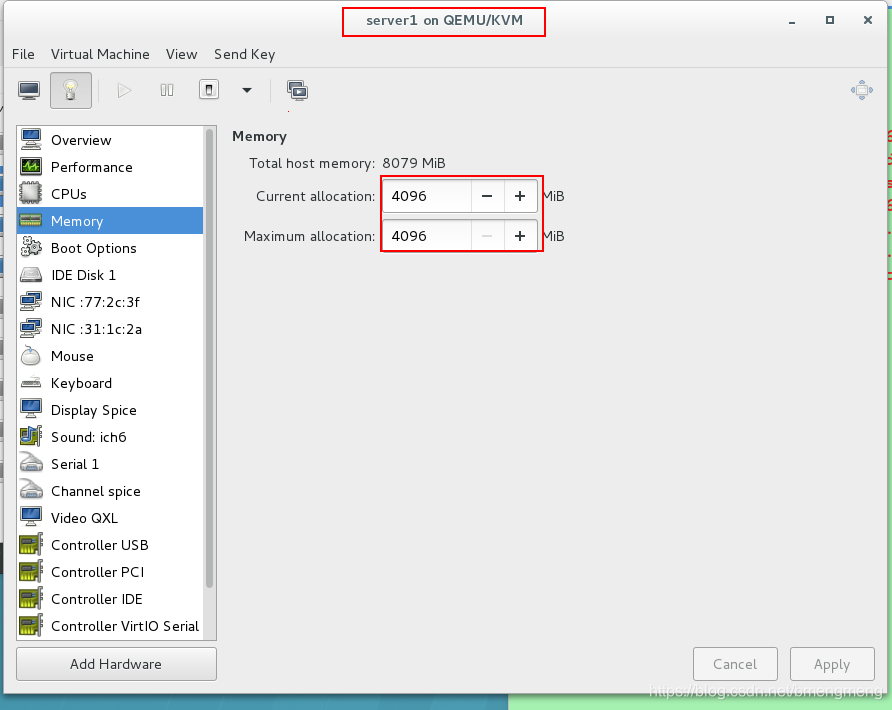The width and height of the screenshot is (892, 710).
Task: Click the Add Hardware button
Action: (x=116, y=664)
